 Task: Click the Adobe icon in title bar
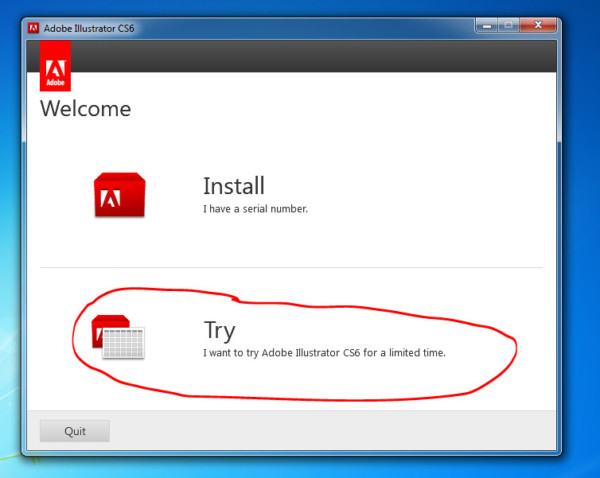[33, 28]
